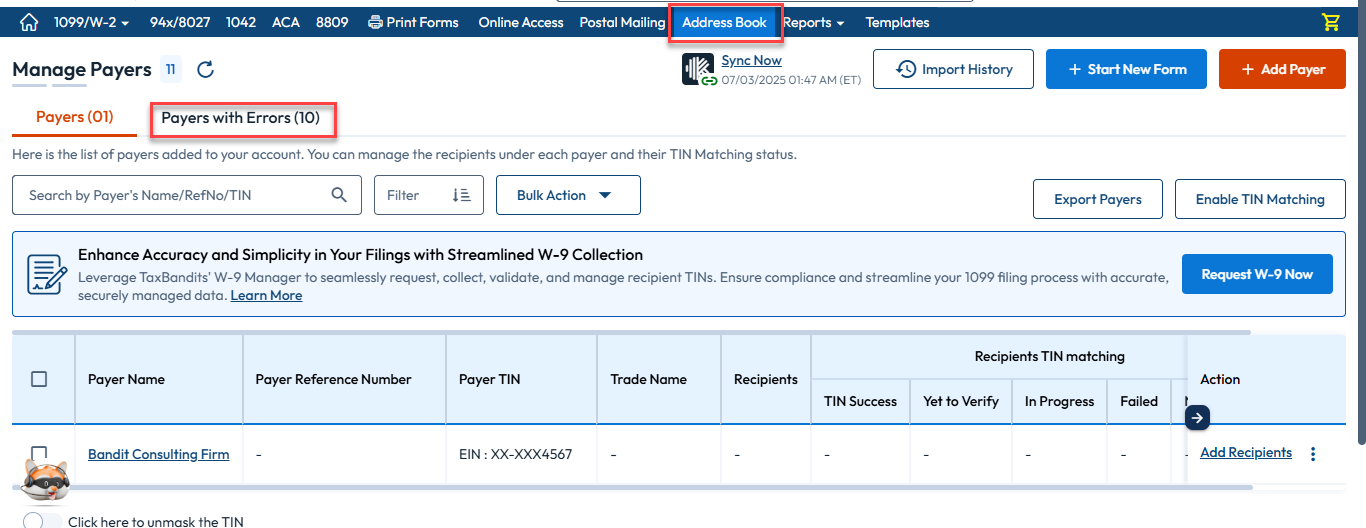Viewport: 1366px width, 528px height.
Task: Click the search magnifier icon
Action: (339, 195)
